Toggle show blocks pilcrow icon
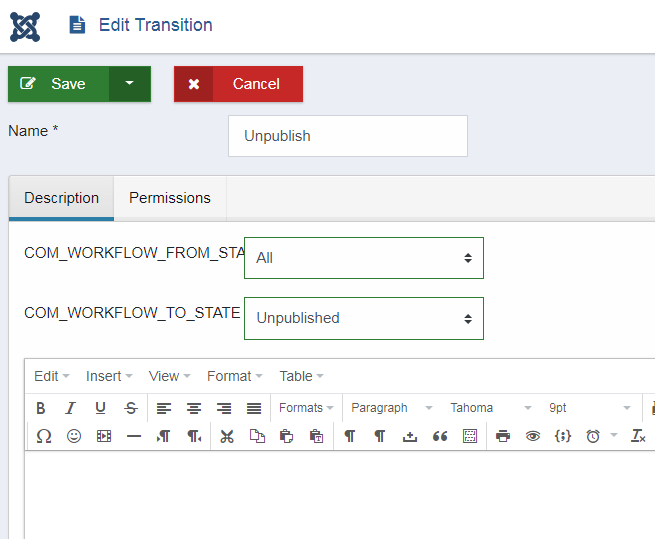Screen dimensions: 655x539 380,436
